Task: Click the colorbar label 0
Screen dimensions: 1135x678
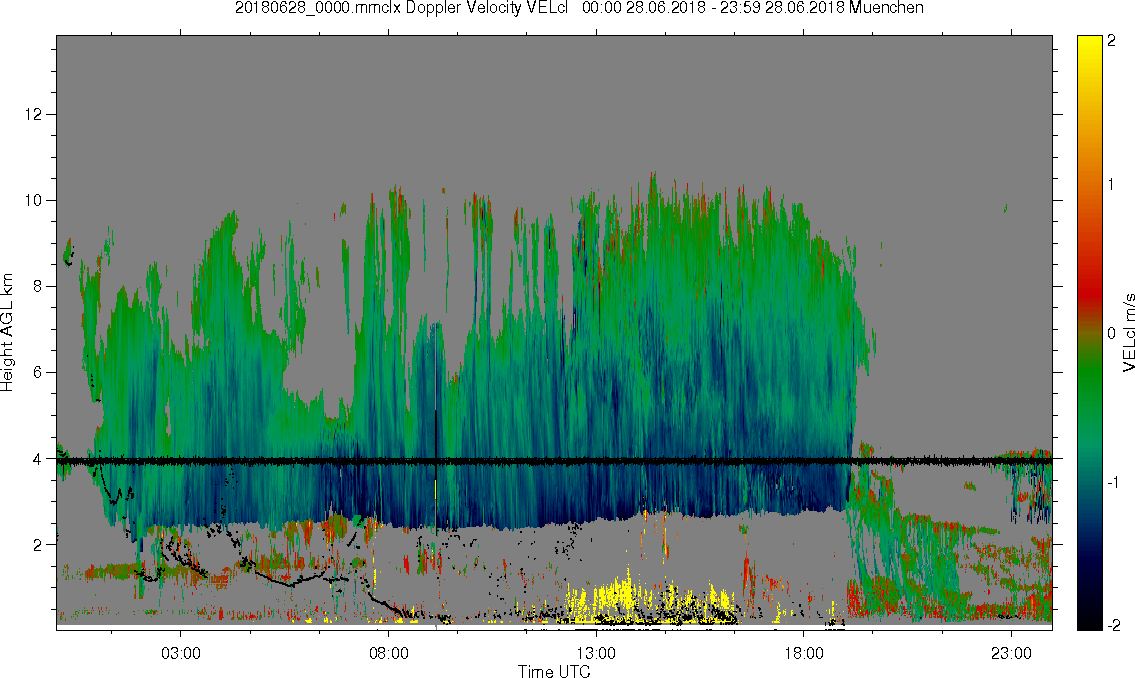Action: [x=1112, y=334]
